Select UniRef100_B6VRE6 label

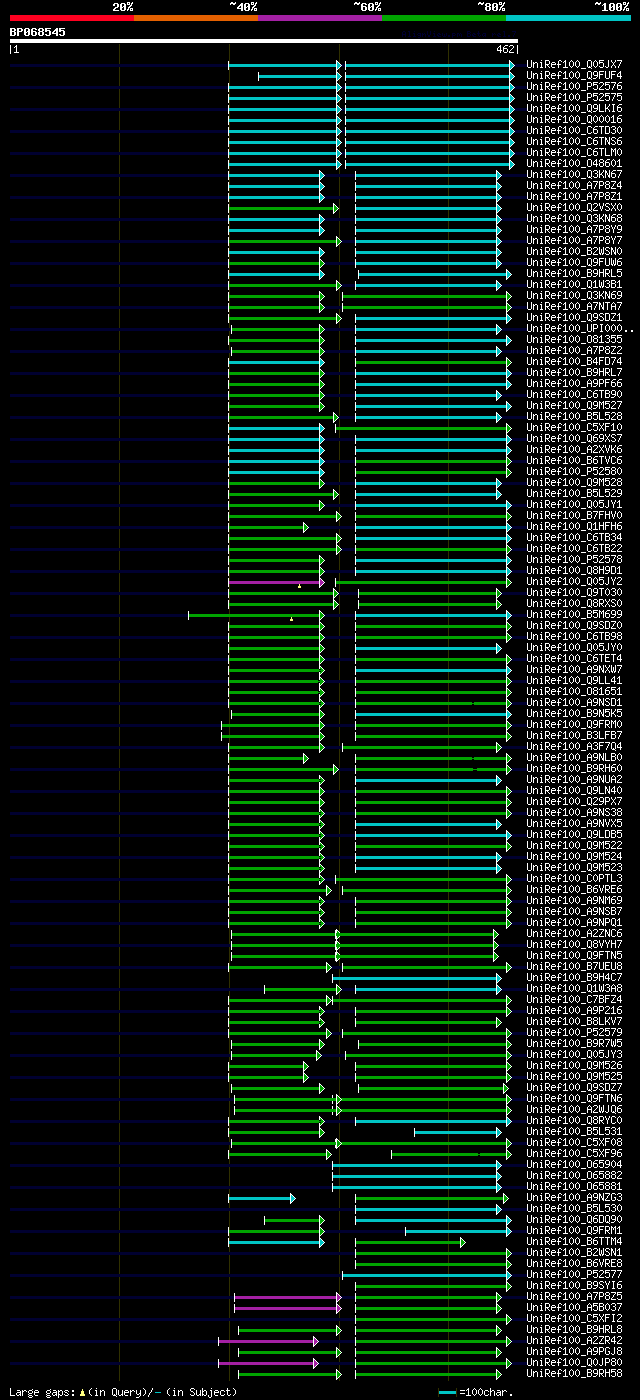click(x=574, y=889)
